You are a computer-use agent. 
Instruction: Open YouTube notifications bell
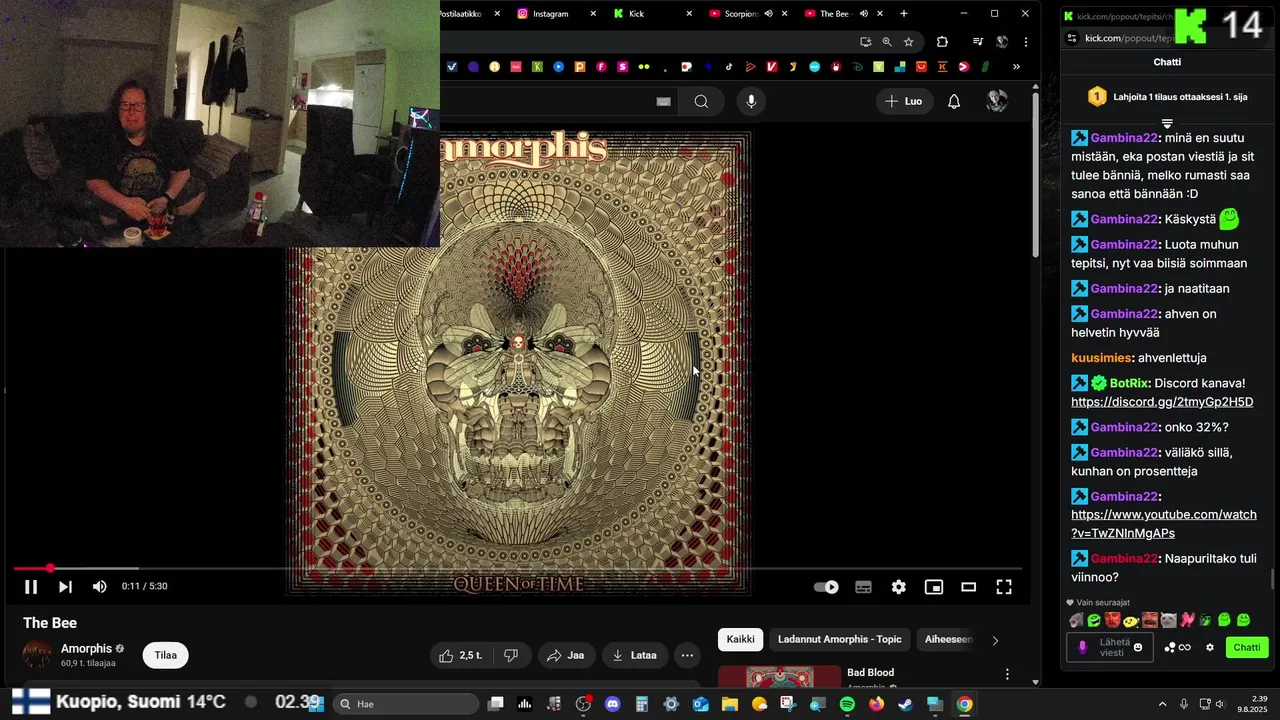[954, 101]
